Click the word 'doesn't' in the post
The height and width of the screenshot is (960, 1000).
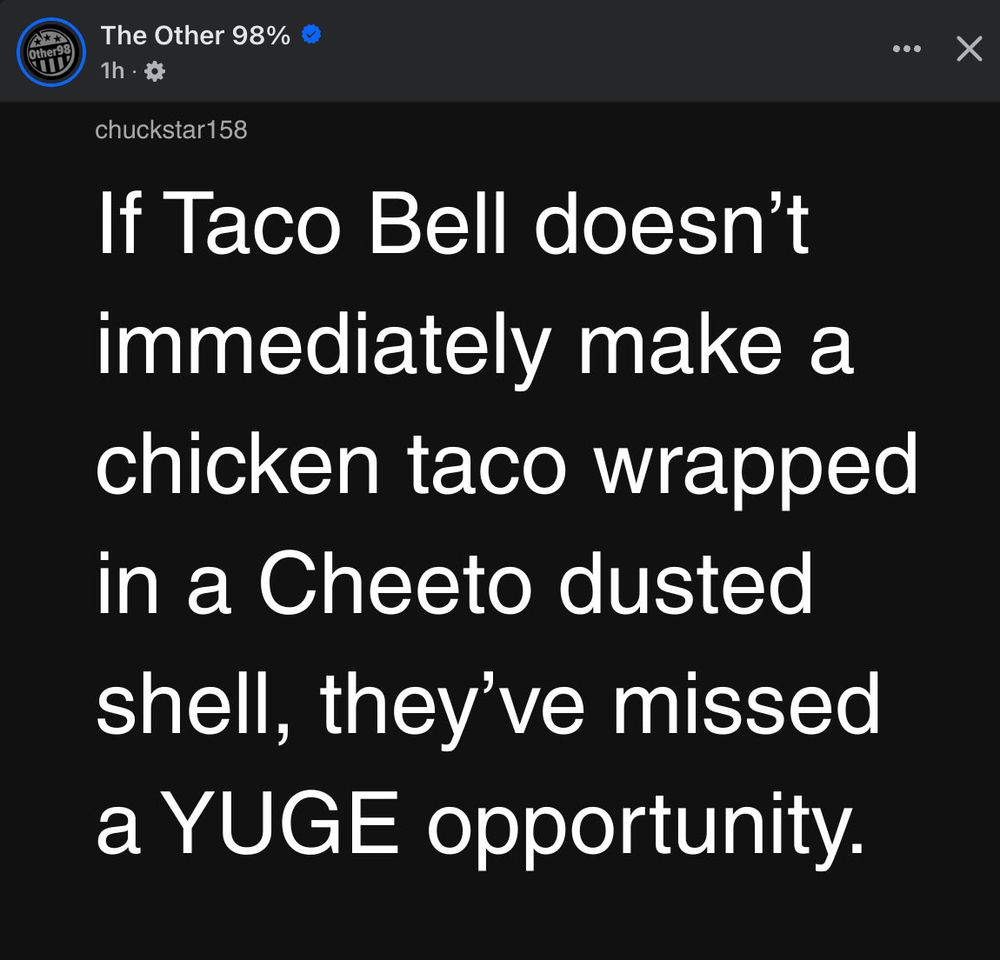(x=672, y=223)
